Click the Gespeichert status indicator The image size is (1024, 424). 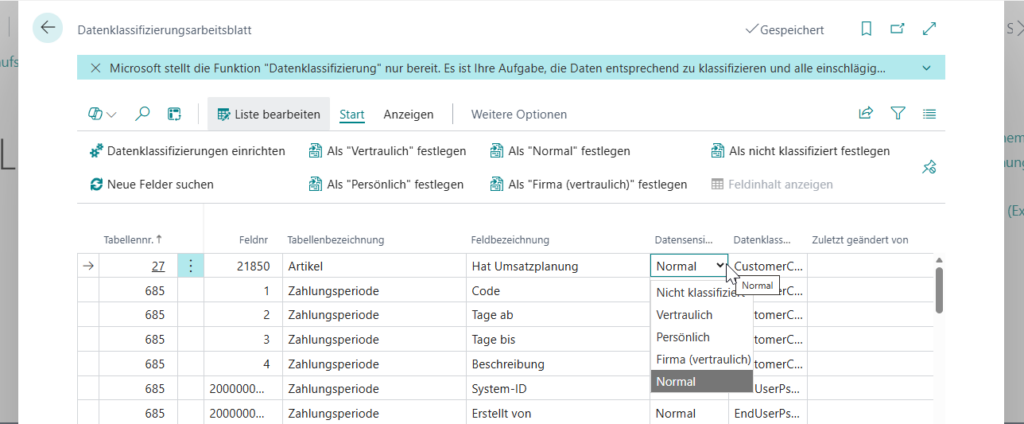(784, 29)
